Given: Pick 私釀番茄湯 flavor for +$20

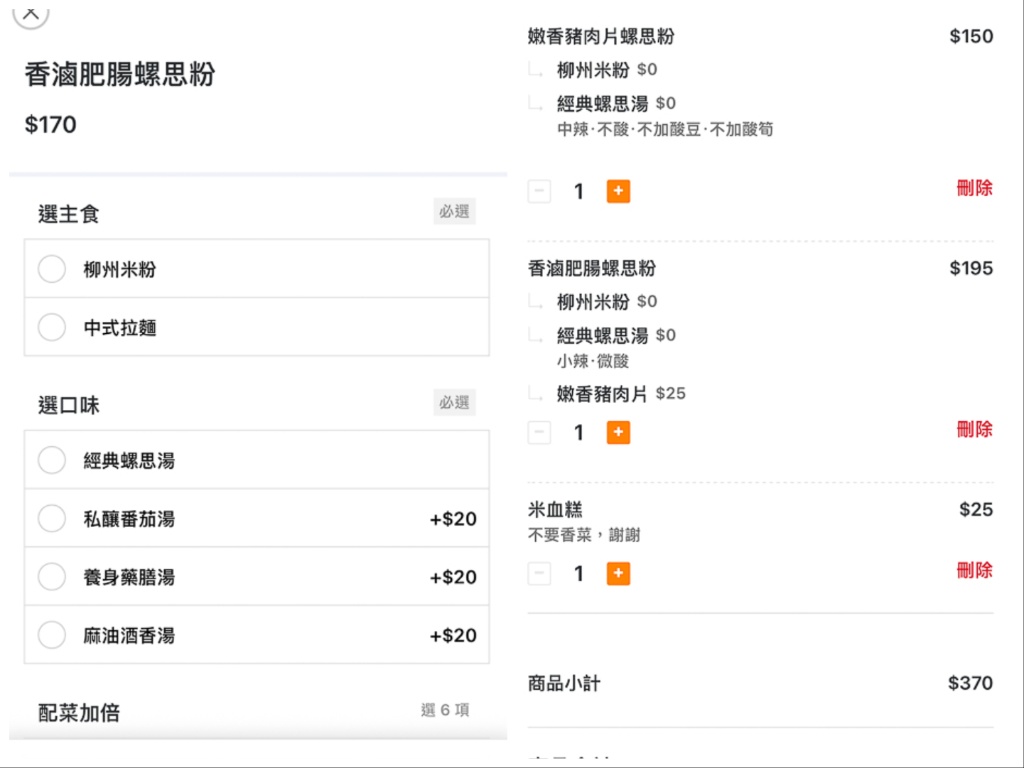Looking at the screenshot, I should point(52,518).
